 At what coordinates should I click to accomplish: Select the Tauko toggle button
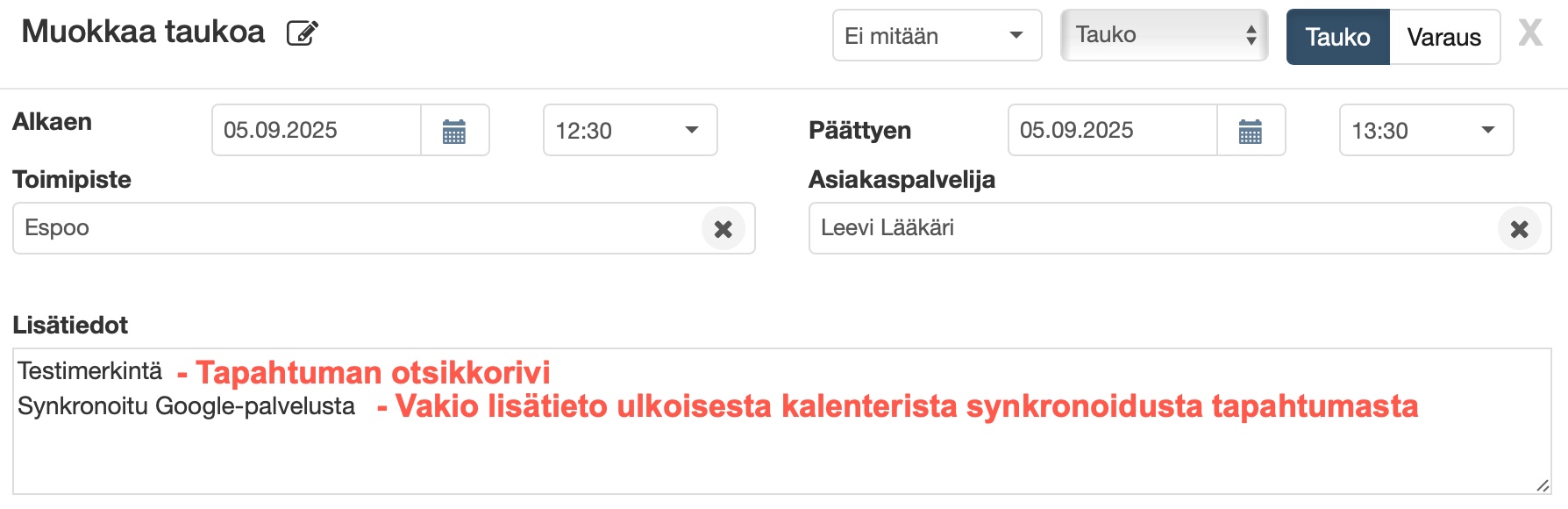[x=1337, y=37]
